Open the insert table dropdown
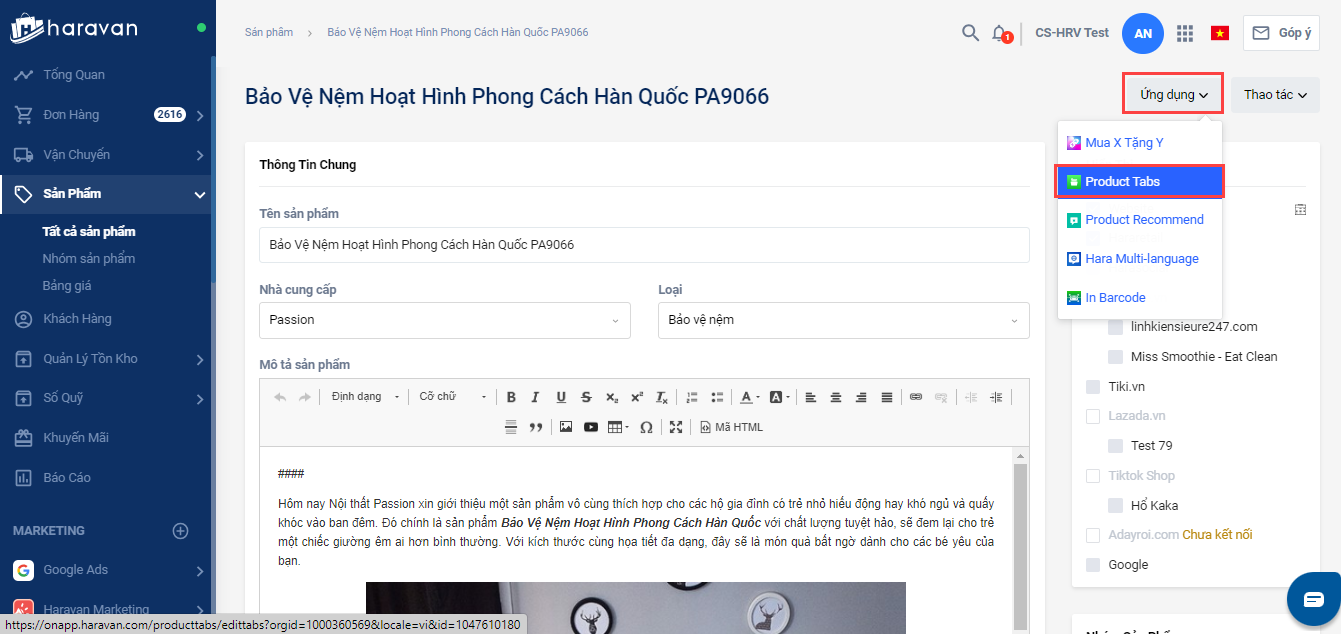Viewport: 1341px width, 634px height. click(618, 427)
